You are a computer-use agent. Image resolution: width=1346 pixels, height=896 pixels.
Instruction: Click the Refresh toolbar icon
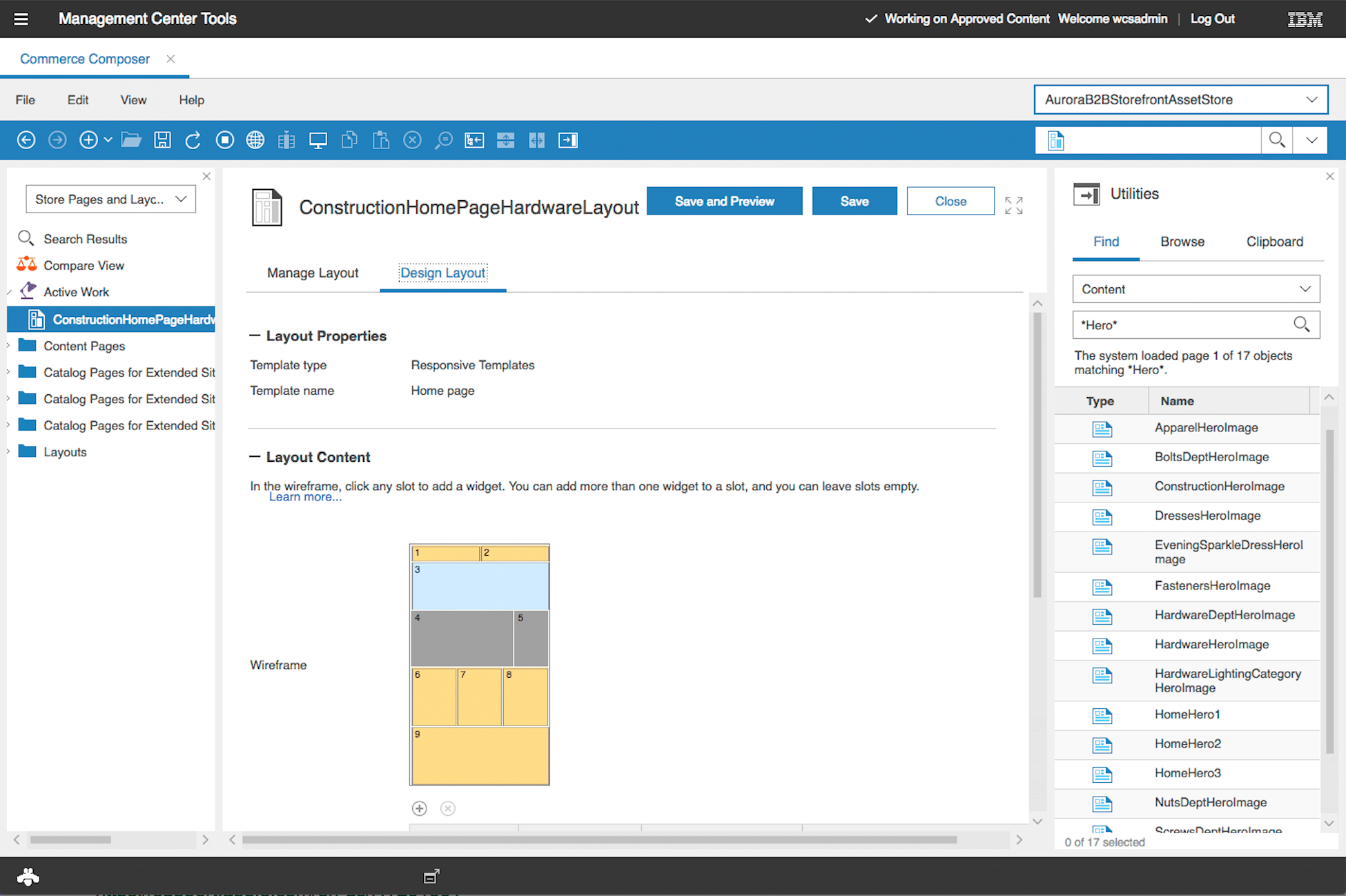[193, 140]
